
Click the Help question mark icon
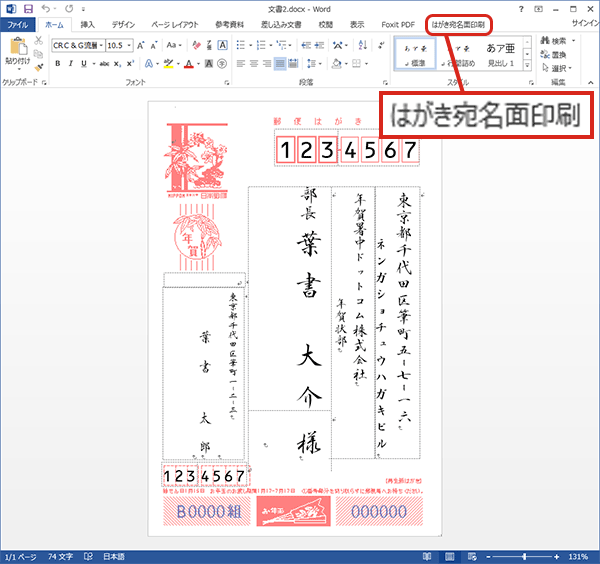tap(521, 9)
